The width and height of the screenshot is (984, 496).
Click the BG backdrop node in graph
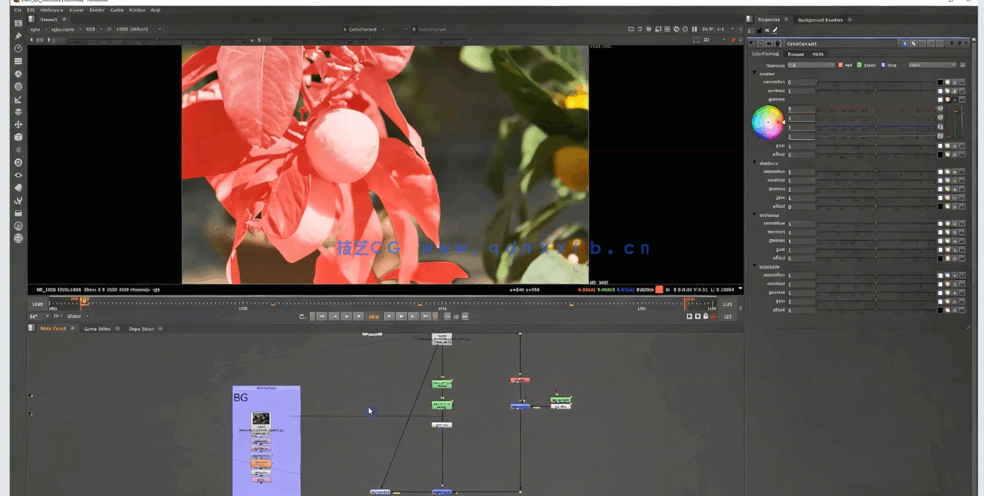click(x=240, y=398)
